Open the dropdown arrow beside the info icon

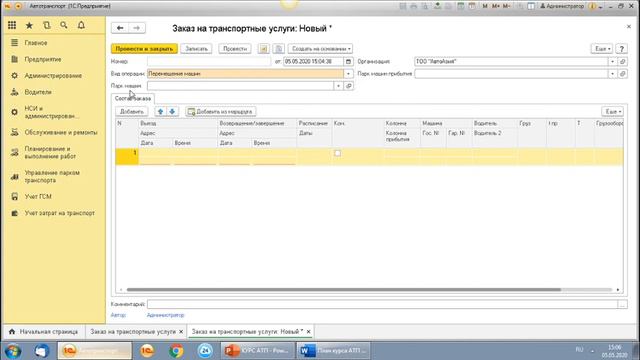(600, 7)
